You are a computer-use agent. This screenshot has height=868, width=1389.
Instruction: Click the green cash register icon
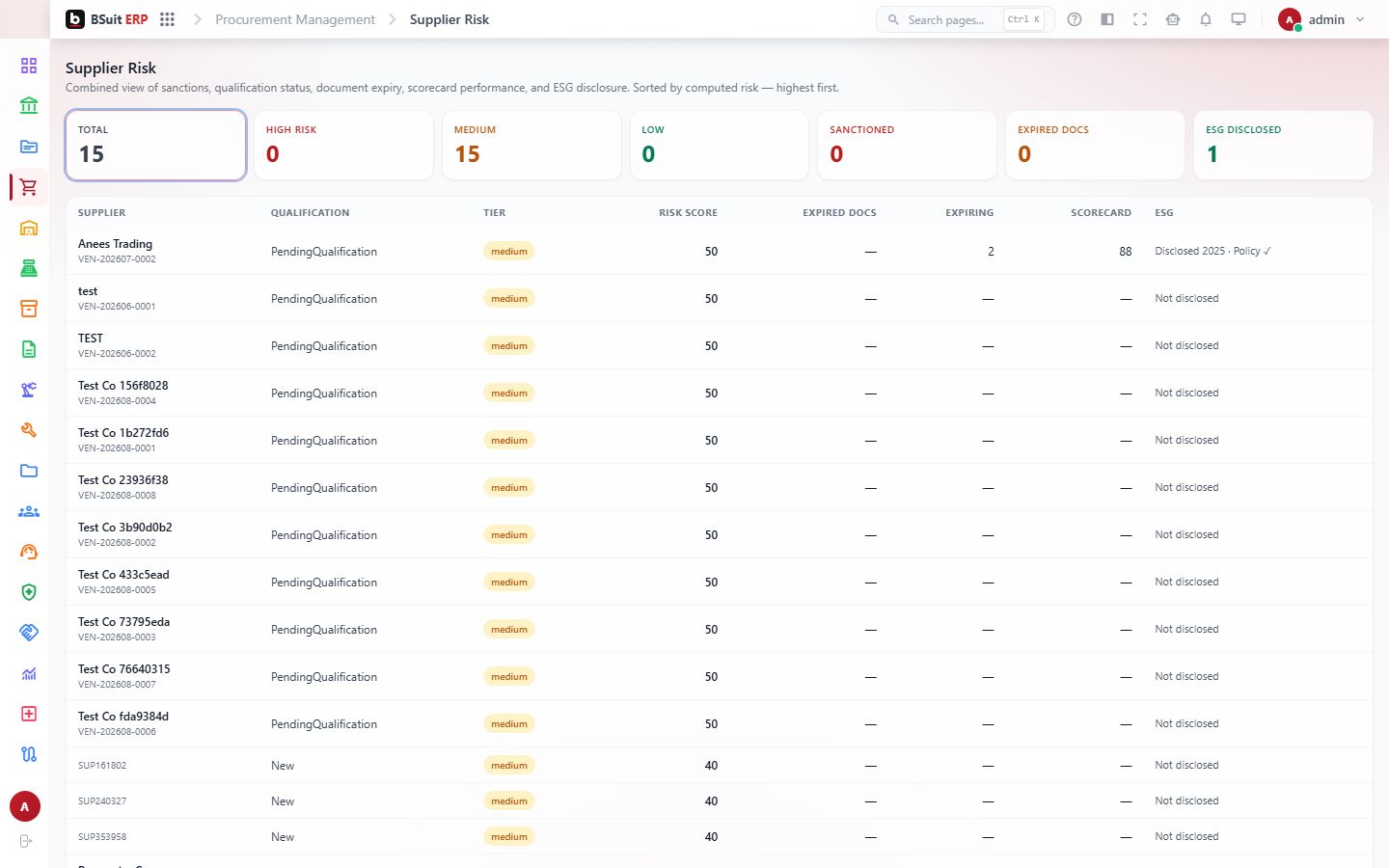(x=29, y=268)
